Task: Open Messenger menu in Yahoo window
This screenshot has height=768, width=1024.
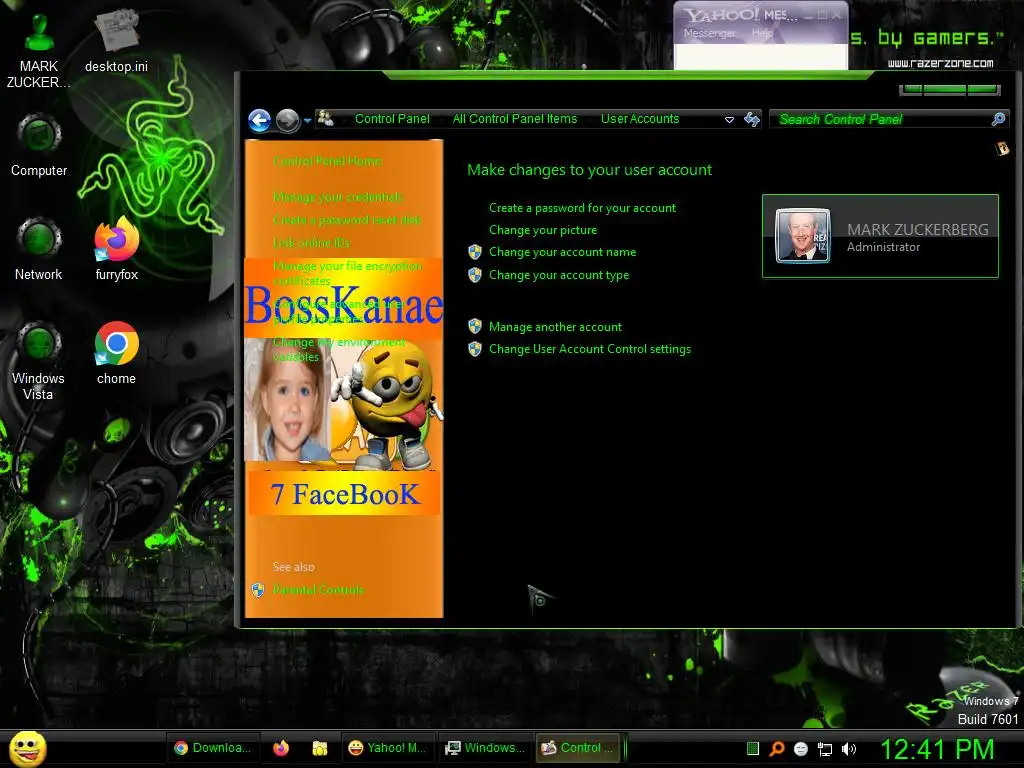Action: coord(709,33)
